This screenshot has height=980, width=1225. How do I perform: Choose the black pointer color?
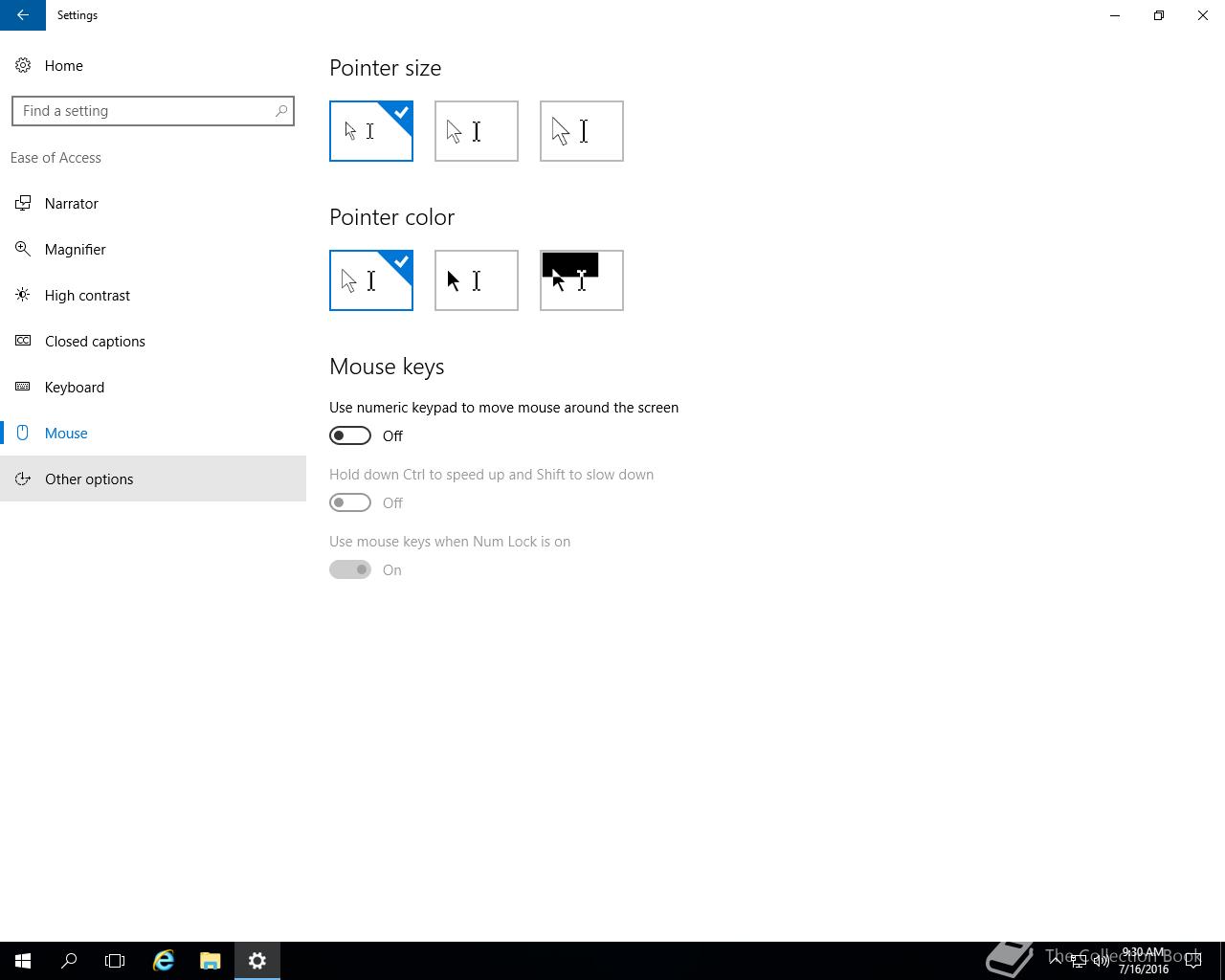point(477,280)
